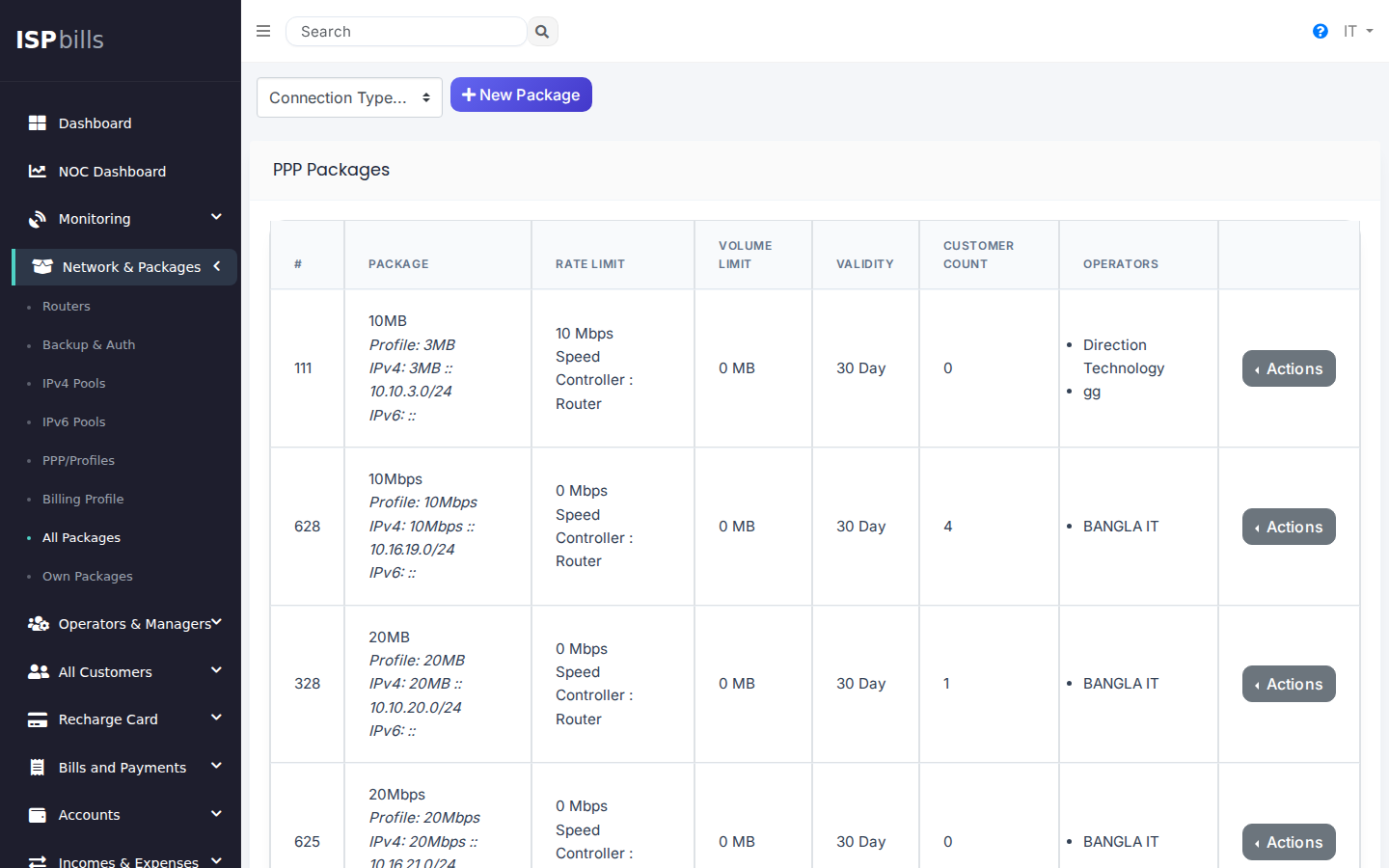
Task: Click the All Customers people icon
Action: pos(38,672)
